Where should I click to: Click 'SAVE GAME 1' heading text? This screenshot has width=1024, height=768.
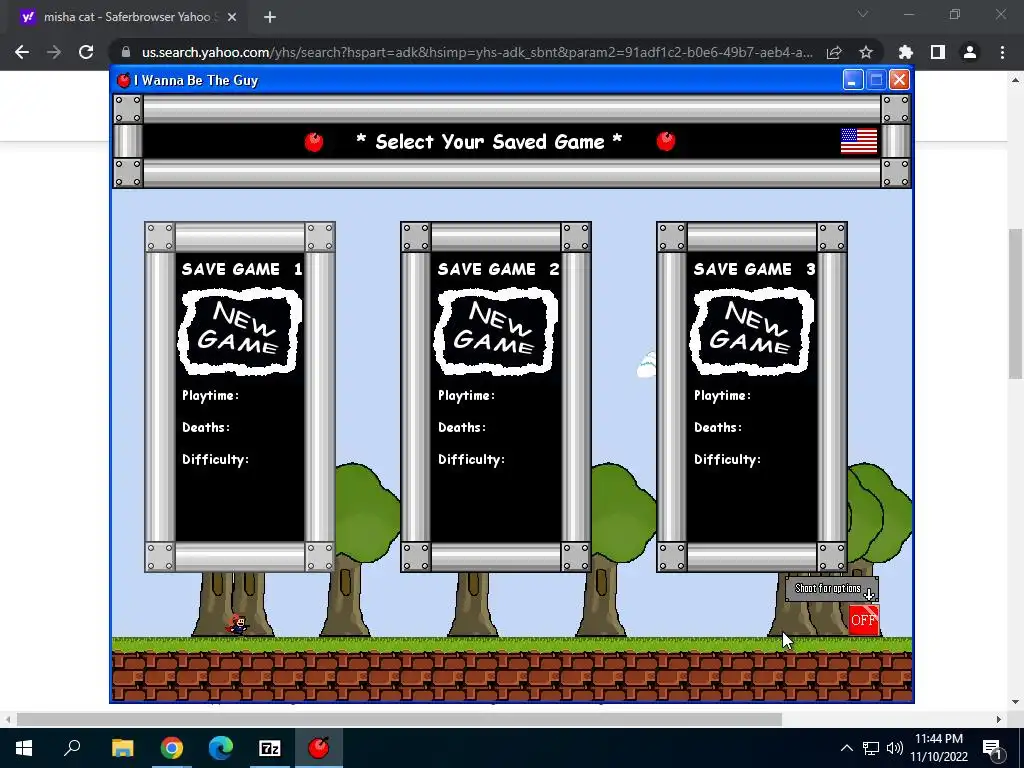point(242,269)
